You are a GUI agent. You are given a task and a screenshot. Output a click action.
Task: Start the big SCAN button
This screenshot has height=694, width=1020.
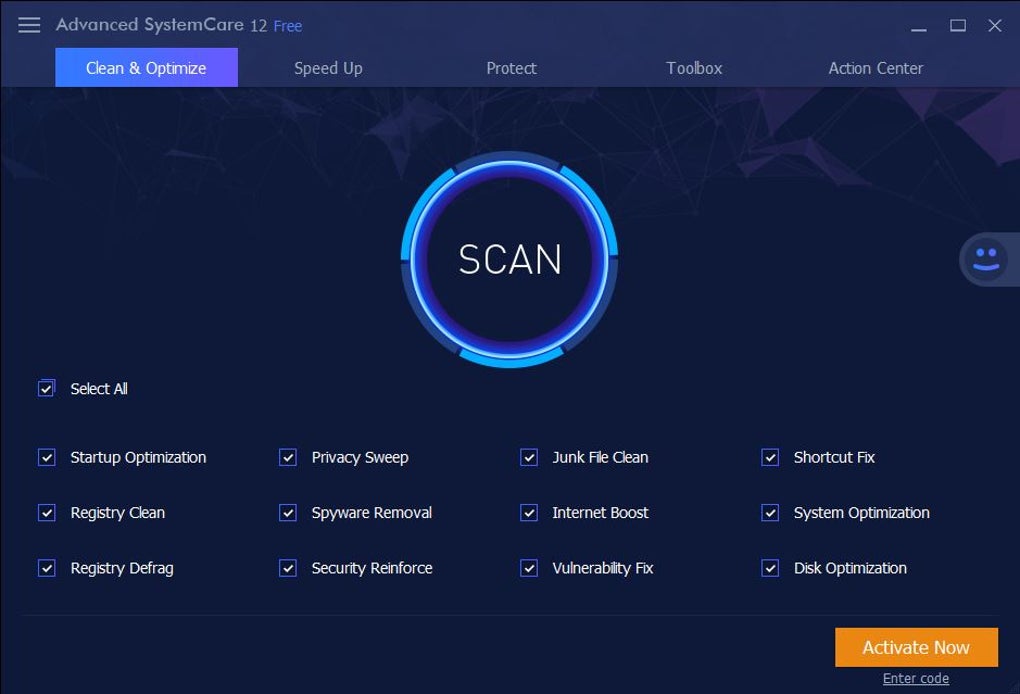click(509, 259)
